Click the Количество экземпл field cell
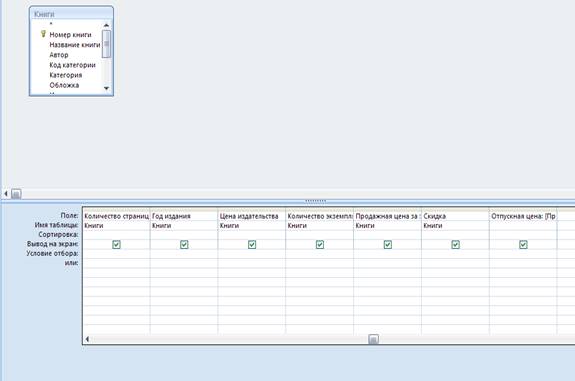The image size is (575, 381). click(320, 216)
